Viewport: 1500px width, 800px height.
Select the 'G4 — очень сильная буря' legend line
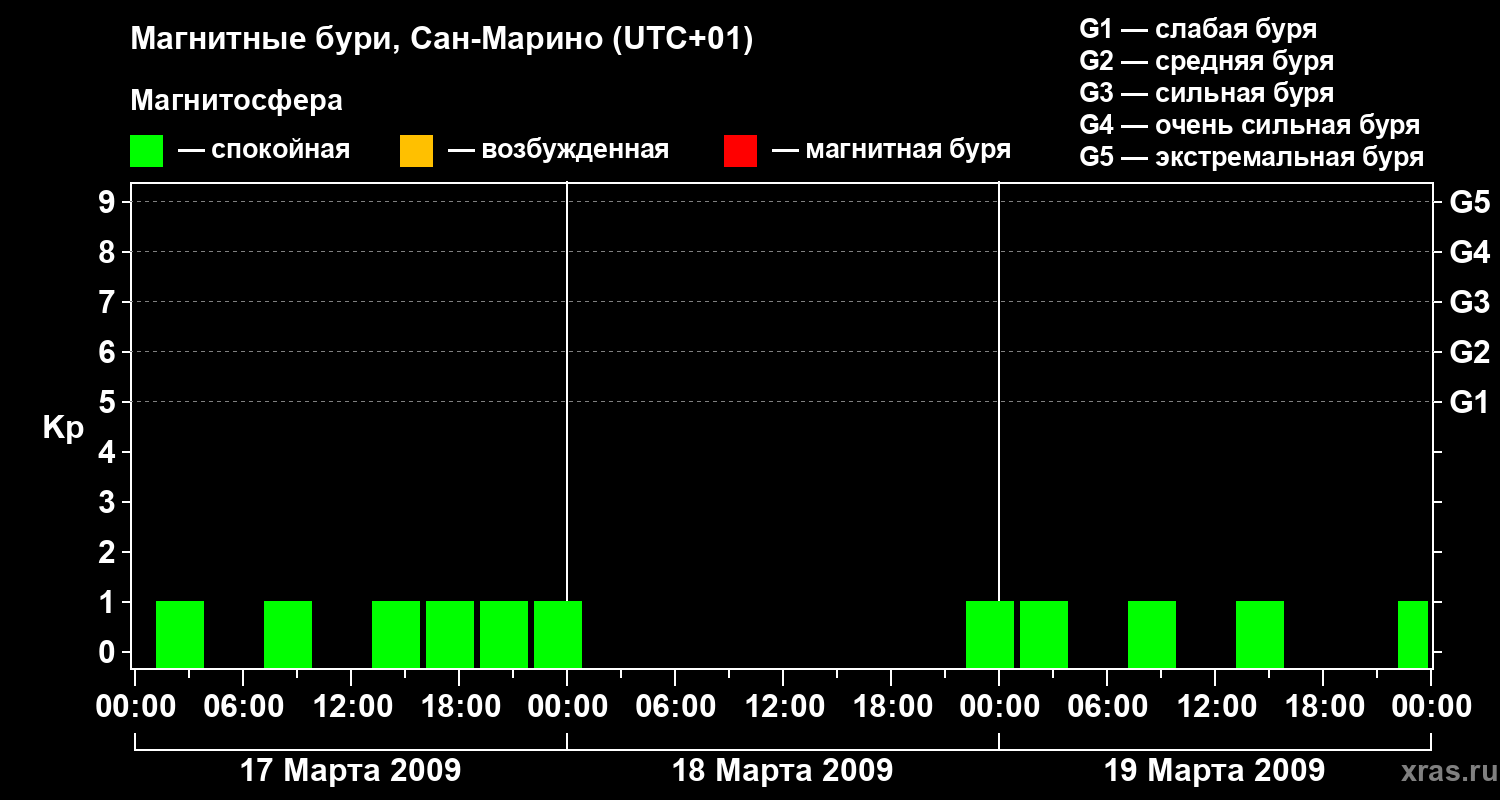[1250, 125]
